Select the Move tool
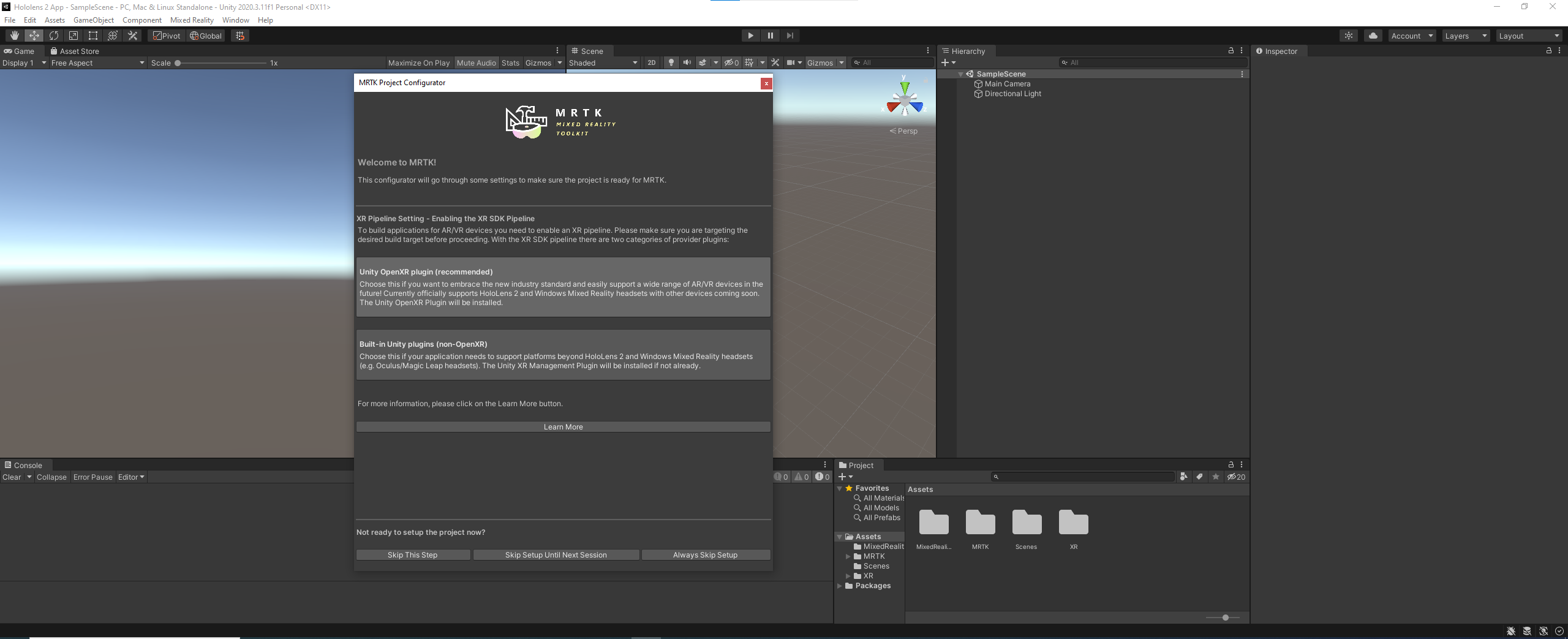 34,36
